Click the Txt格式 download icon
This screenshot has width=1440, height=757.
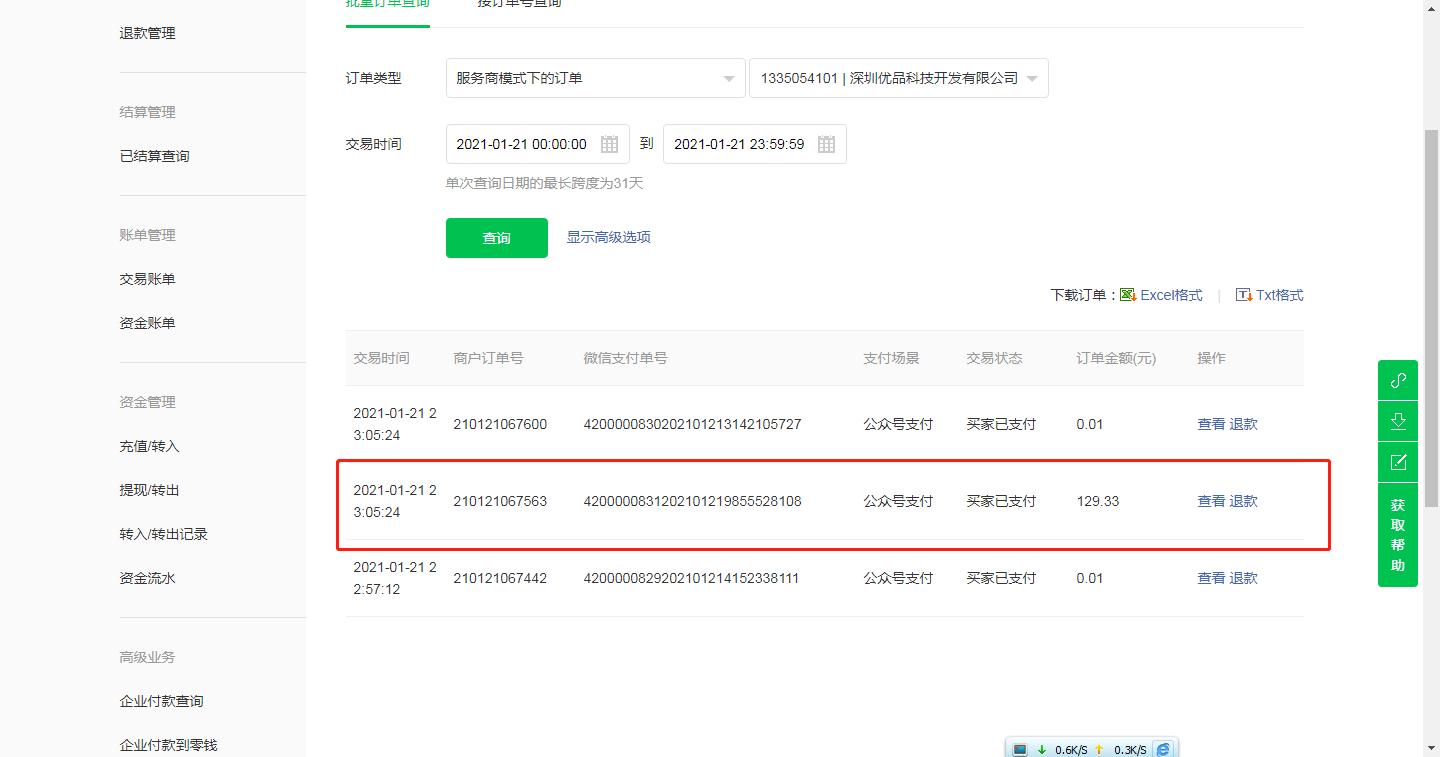click(x=1244, y=295)
